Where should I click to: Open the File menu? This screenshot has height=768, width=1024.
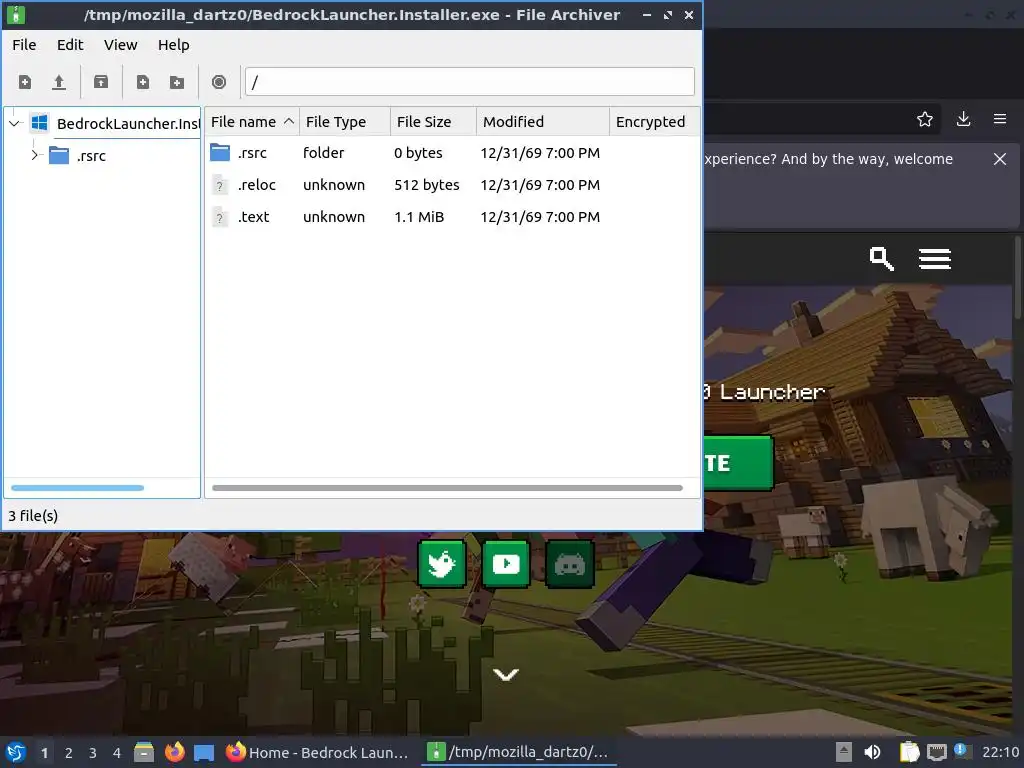click(x=24, y=45)
